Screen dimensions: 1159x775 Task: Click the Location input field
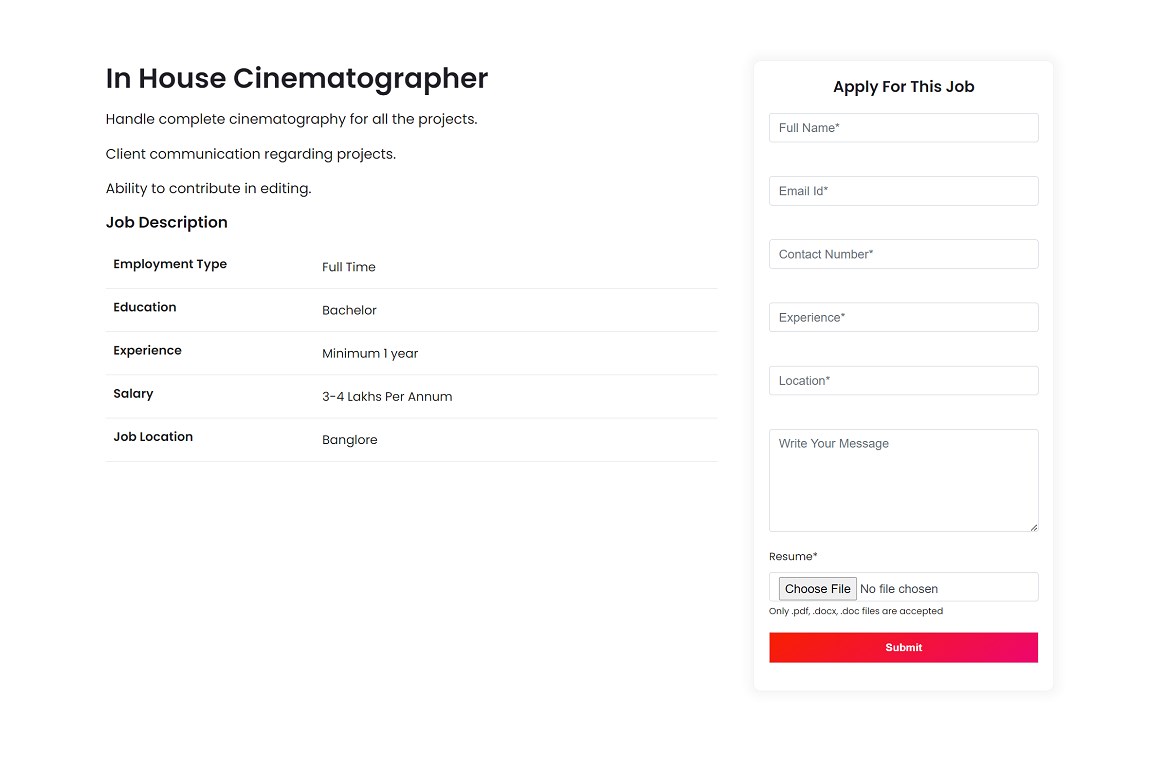tap(903, 380)
